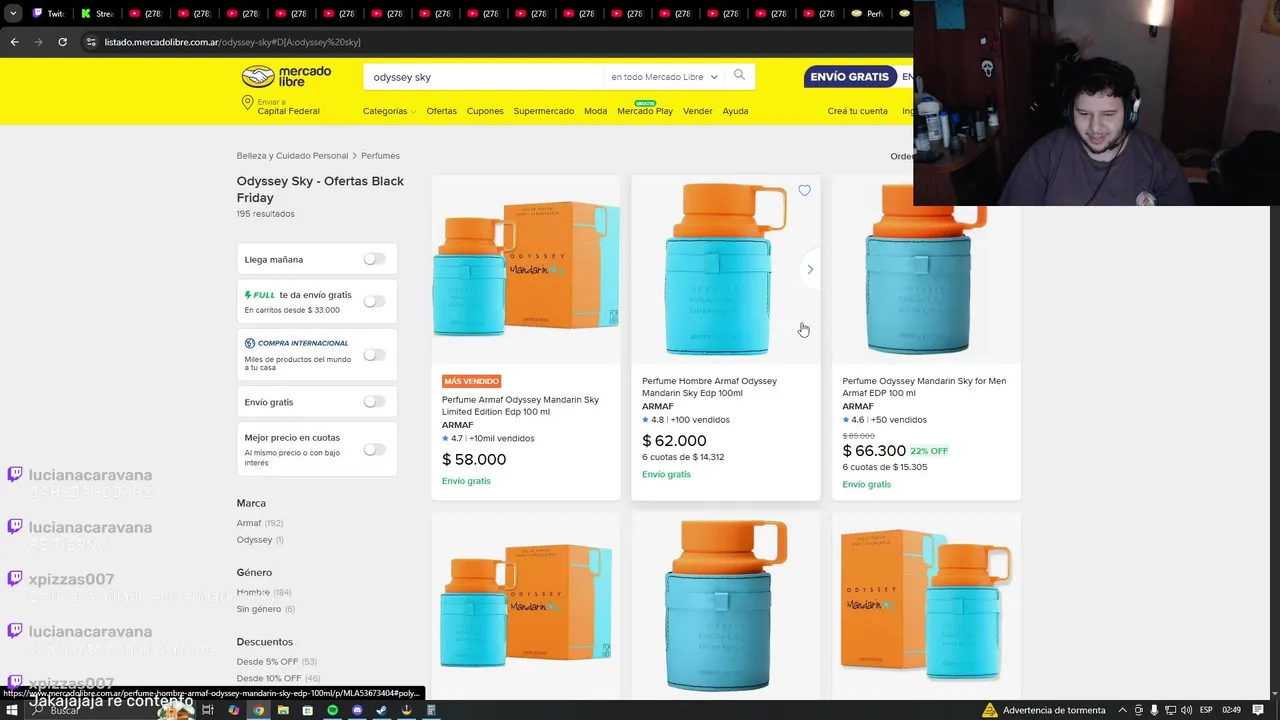Viewport: 1280px width, 720px height.
Task: Click the search magnifier icon
Action: (x=739, y=75)
